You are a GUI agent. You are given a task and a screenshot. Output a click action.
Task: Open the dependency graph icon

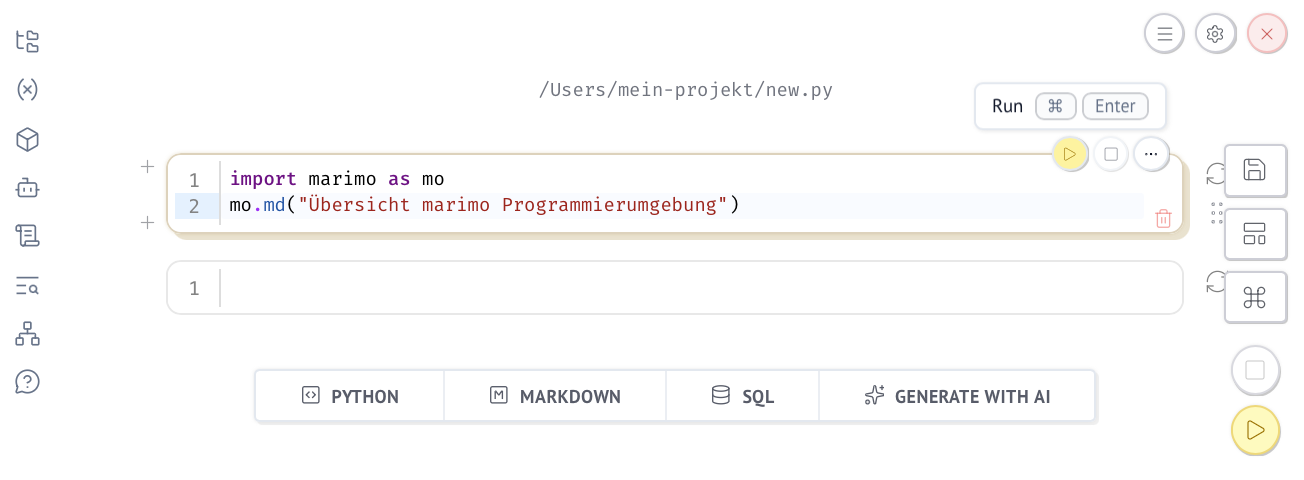click(28, 334)
